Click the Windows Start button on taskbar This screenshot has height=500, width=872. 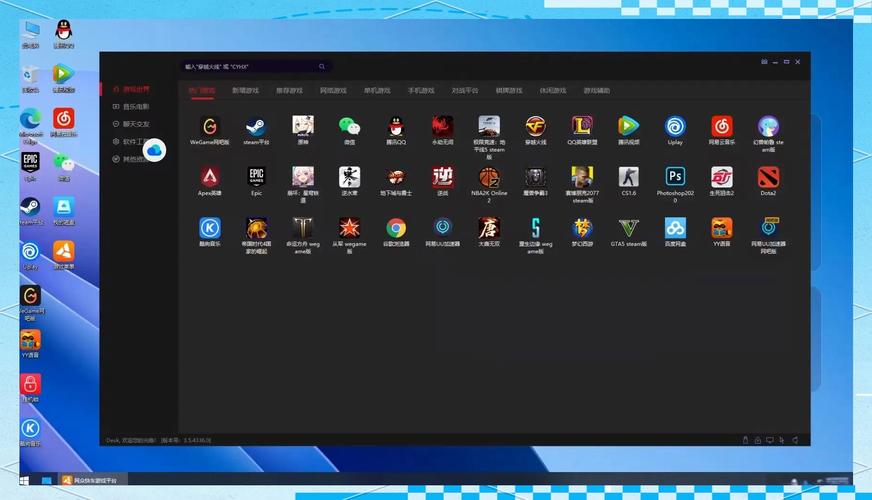pyautogui.click(x=46, y=481)
